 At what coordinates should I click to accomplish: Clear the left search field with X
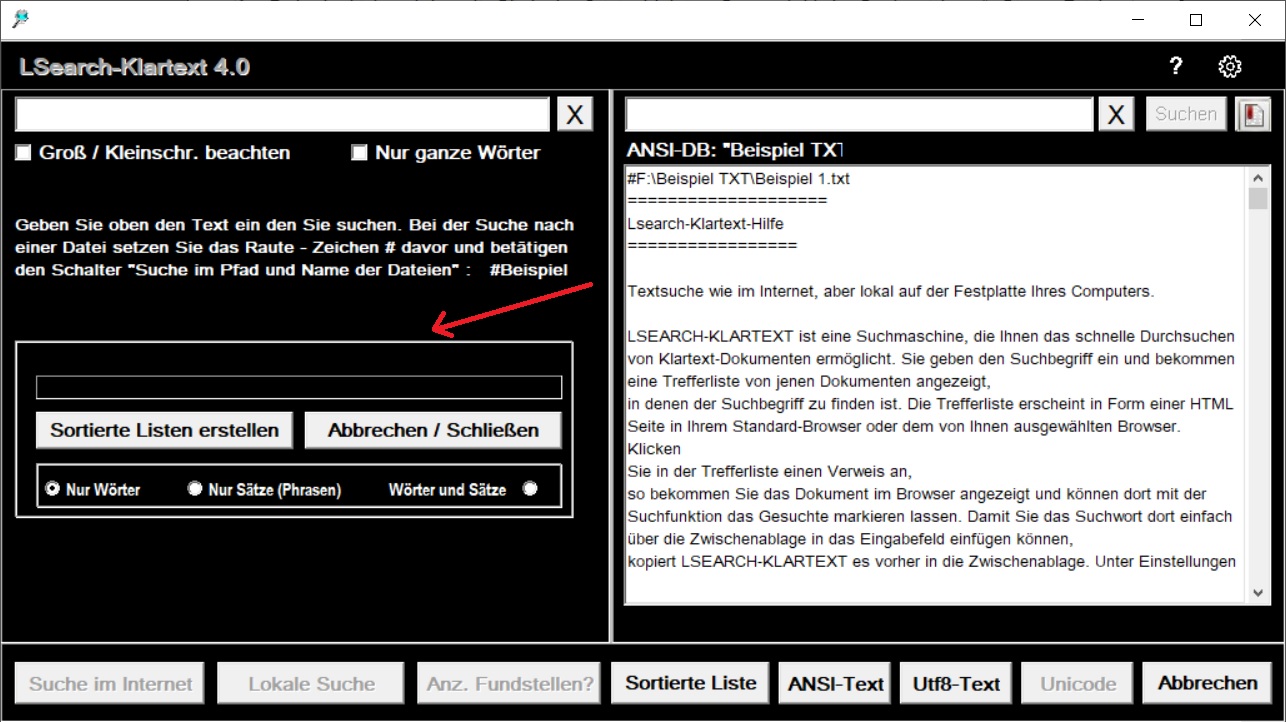coord(574,114)
